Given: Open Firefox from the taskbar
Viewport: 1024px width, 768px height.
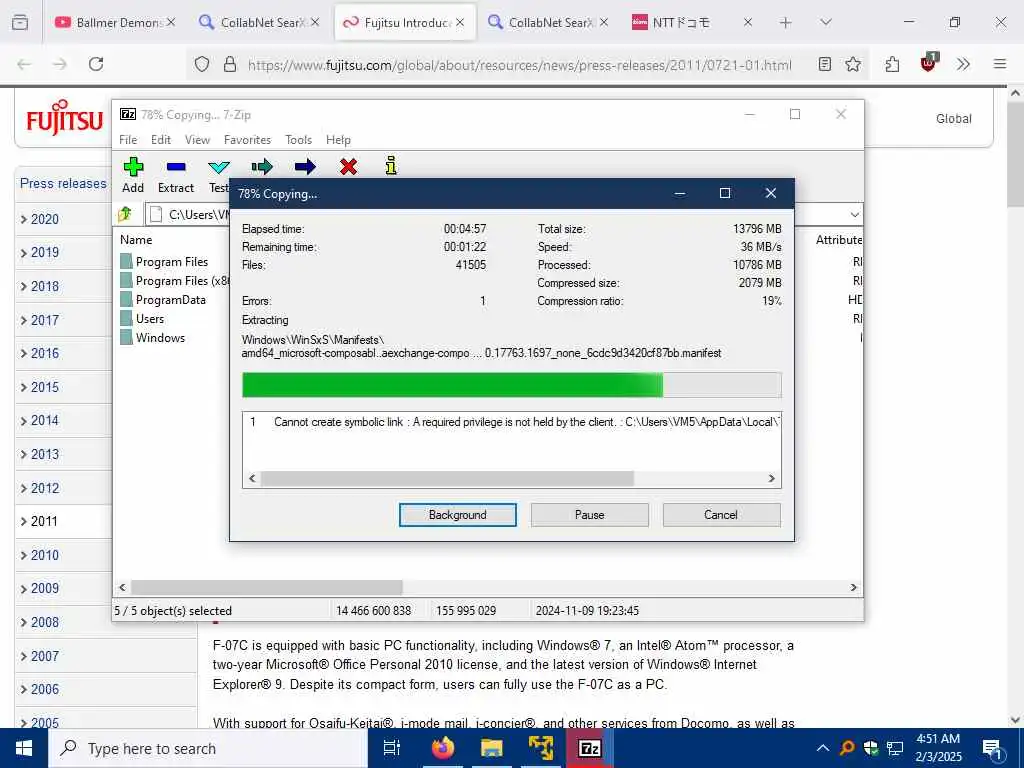Looking at the screenshot, I should 442,748.
